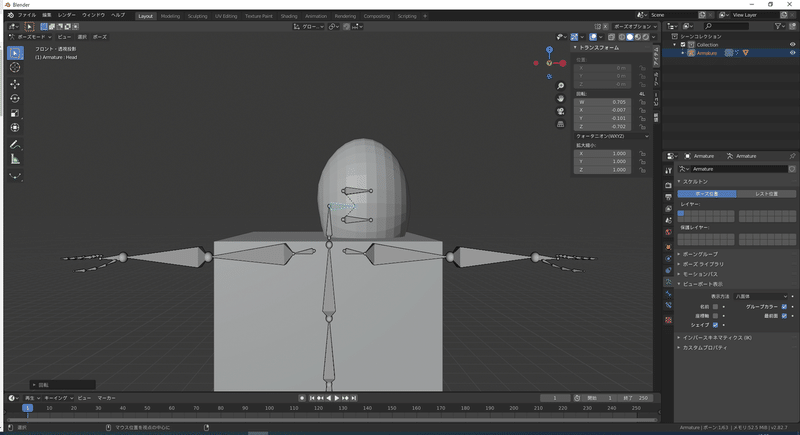Open the ポーズ menu in viewport header
The width and height of the screenshot is (800, 435).
[99, 37]
